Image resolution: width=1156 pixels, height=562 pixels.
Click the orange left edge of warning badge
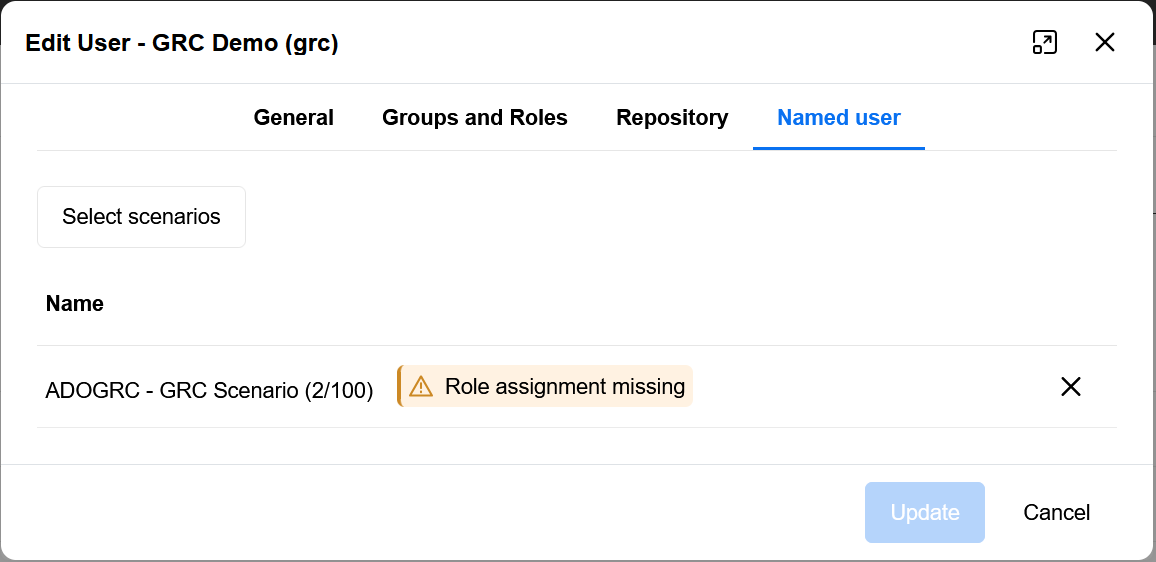pyautogui.click(x=399, y=386)
